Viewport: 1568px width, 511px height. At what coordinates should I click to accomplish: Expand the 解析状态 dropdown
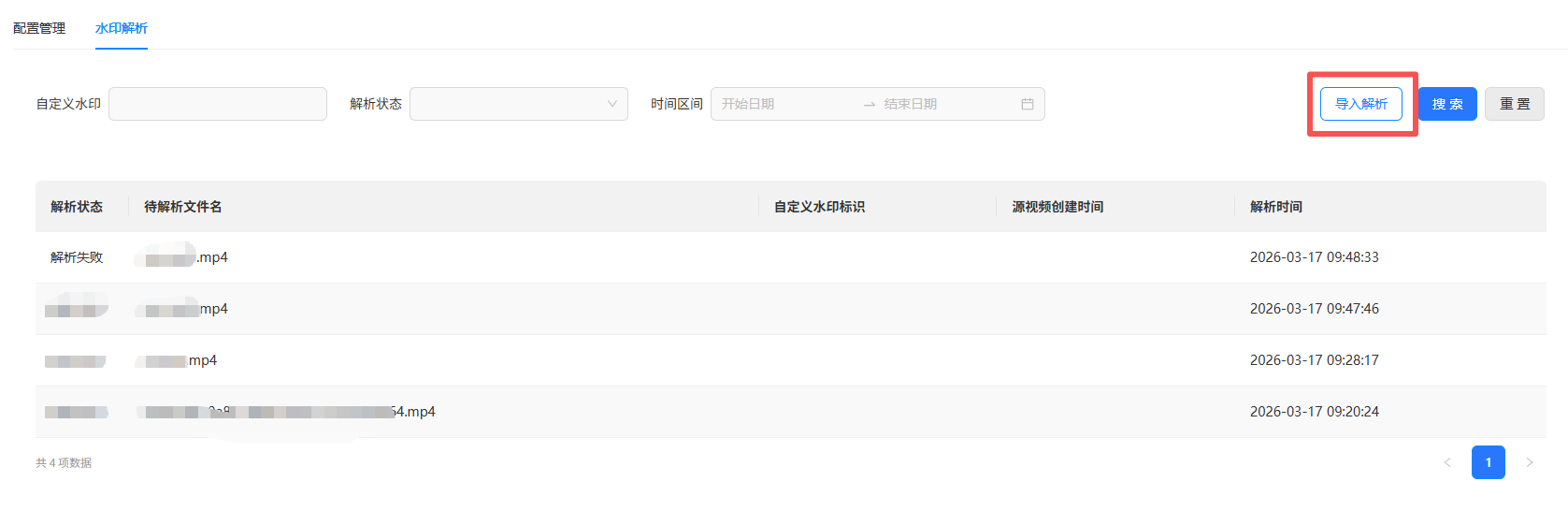(518, 104)
